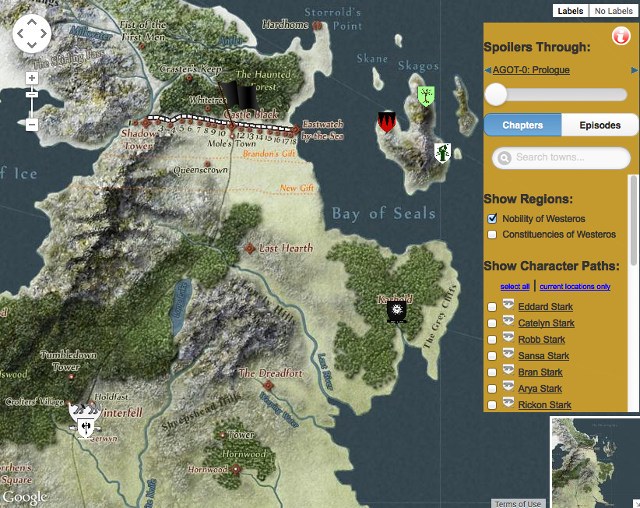
Task: Click the Shadow Tower marker
Action: 146,122
